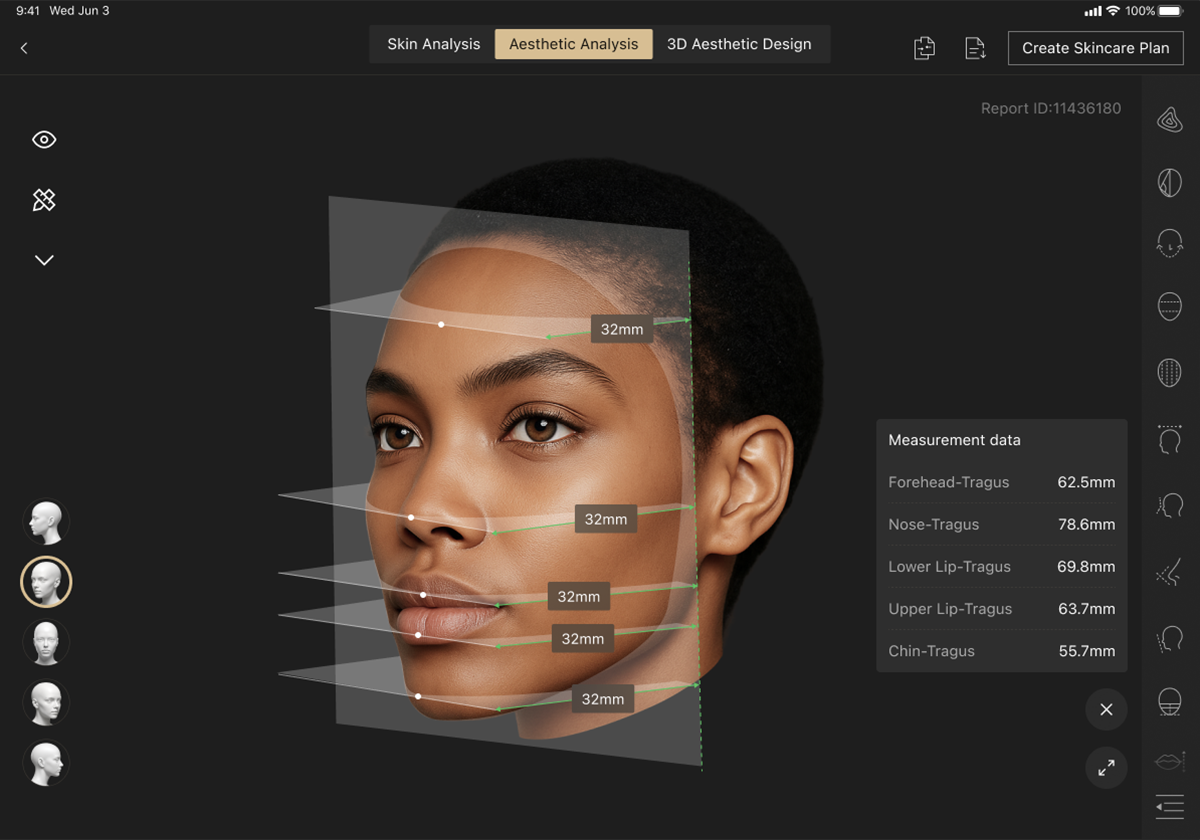This screenshot has height=840, width=1200.
Task: Expand the view with fullscreen arrows
Action: pyautogui.click(x=1106, y=768)
